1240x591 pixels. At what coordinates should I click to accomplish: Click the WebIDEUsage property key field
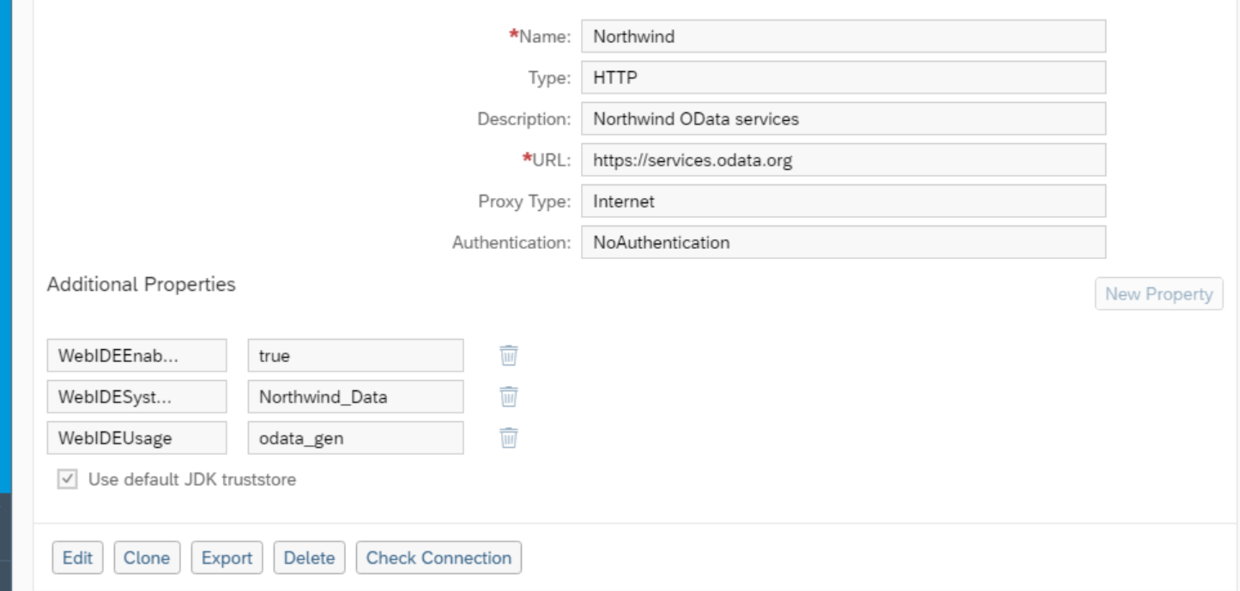[137, 438]
